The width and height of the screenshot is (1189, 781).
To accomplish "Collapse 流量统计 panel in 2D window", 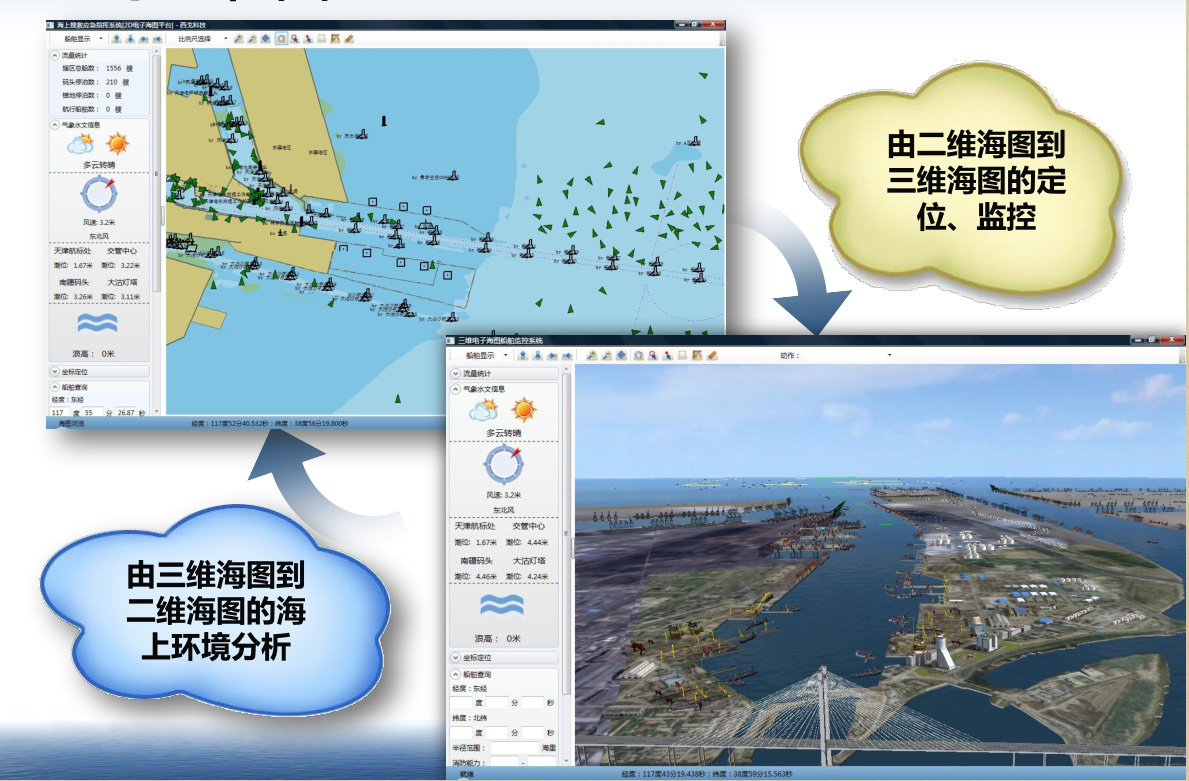I will 55,55.
